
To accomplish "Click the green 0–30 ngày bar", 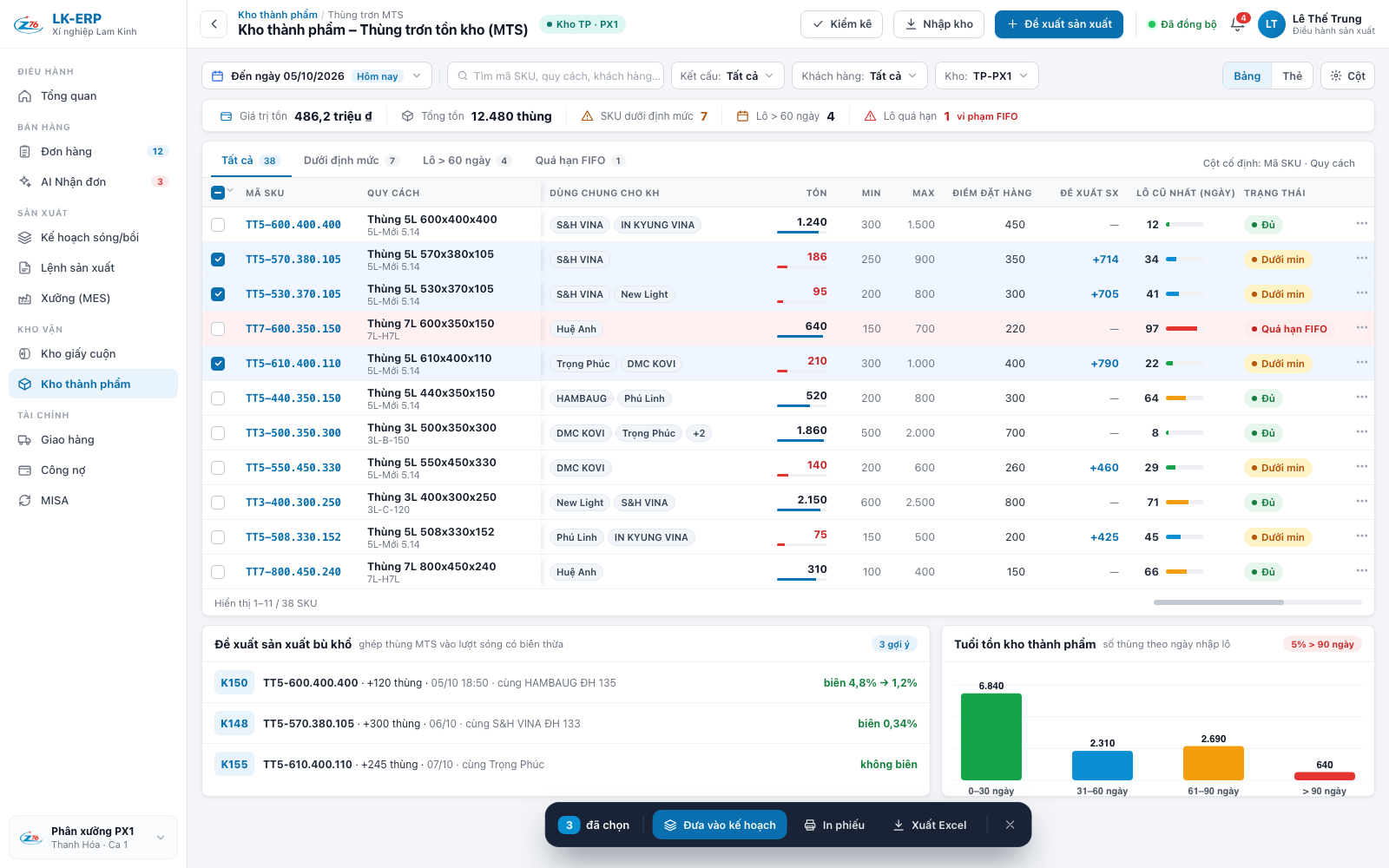I will 991,737.
